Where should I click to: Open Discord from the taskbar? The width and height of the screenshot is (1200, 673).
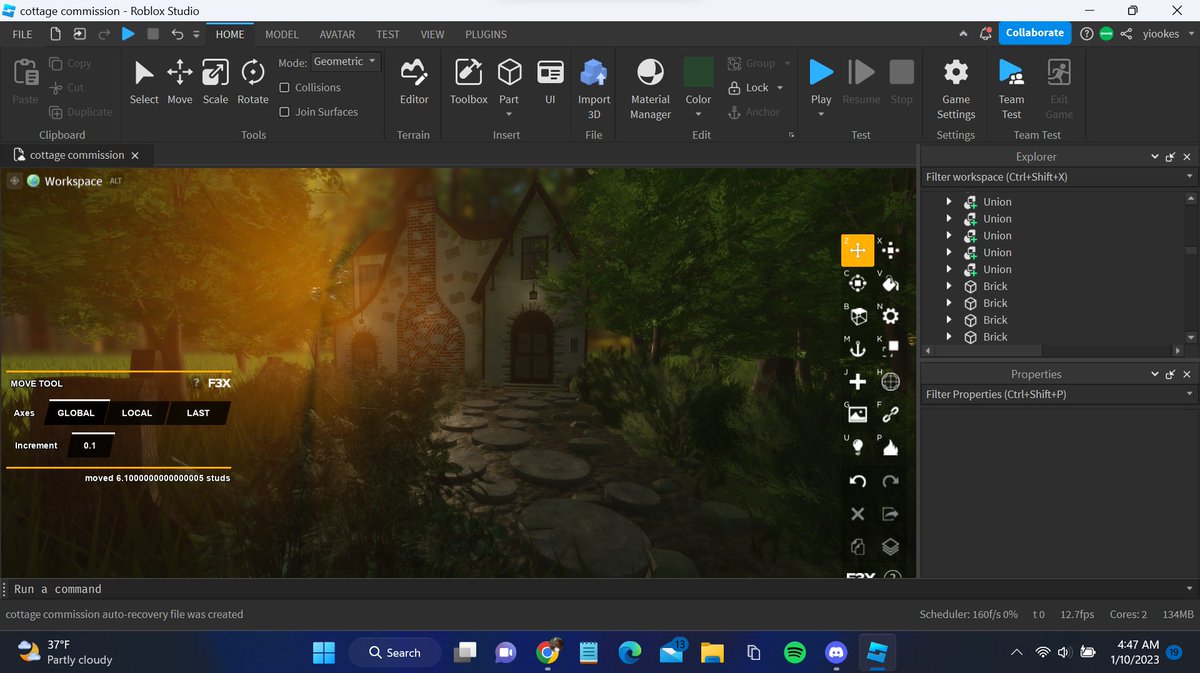tap(836, 653)
